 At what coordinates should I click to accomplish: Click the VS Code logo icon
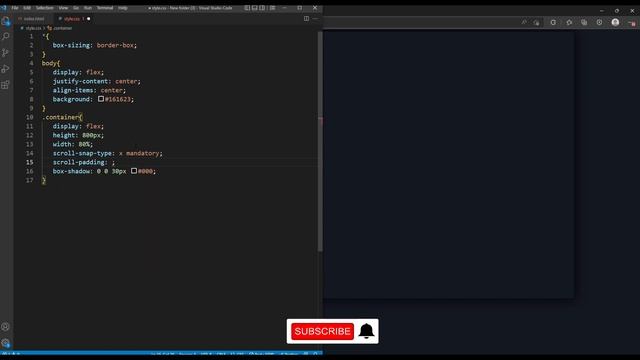click(x=4, y=8)
